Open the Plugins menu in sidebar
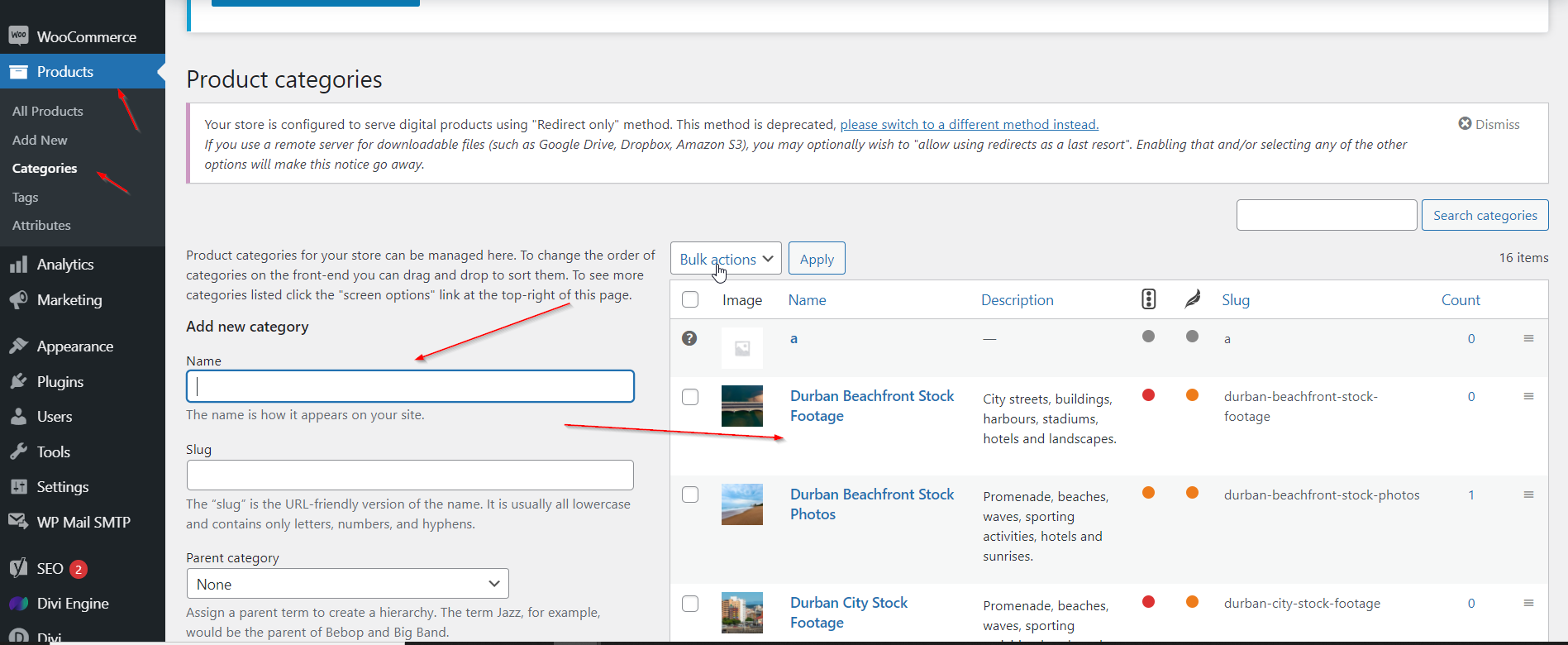Image resolution: width=1568 pixels, height=645 pixels. click(x=60, y=382)
